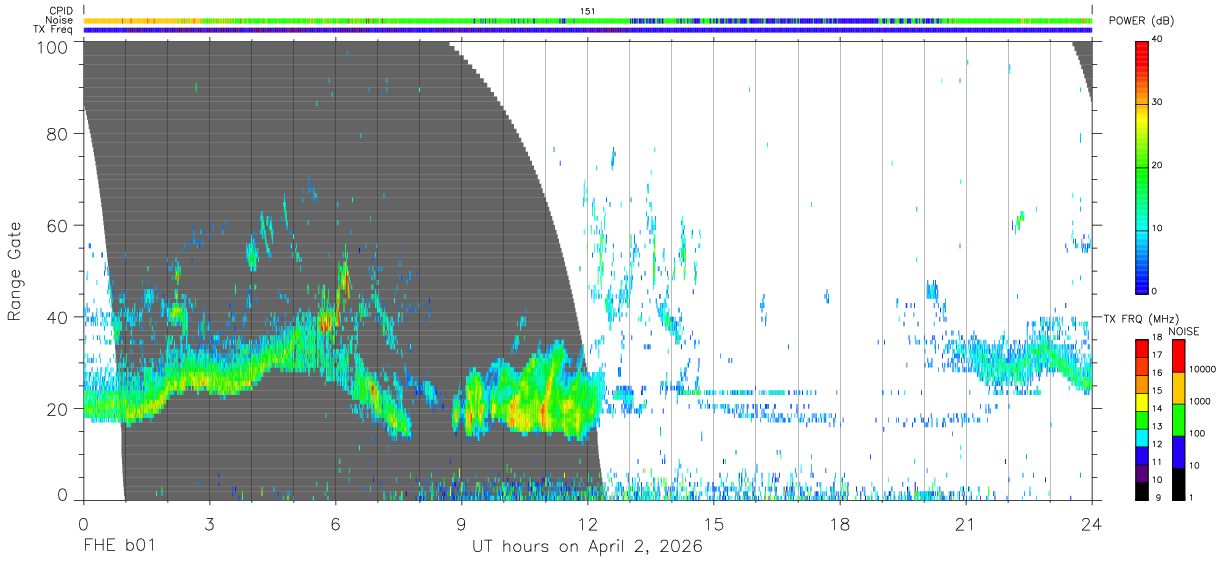
Task: Click hour 9 on the time axis
Action: click(461, 525)
